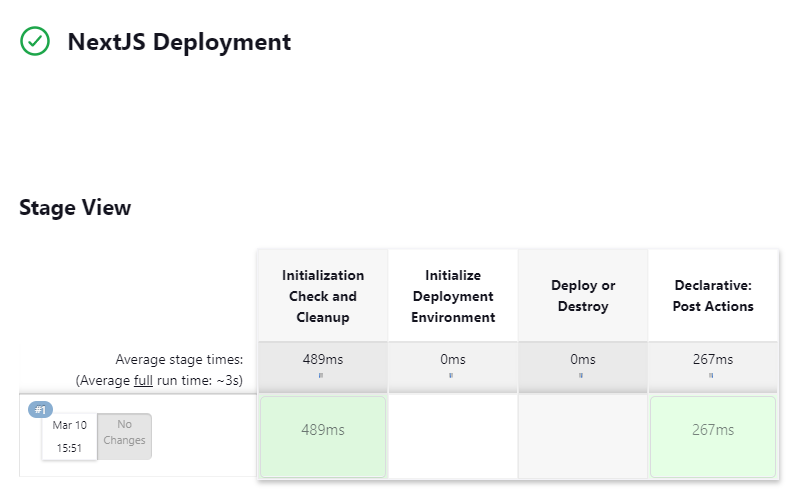Select the Initialization Check and Cleanup column header
804x495 pixels.
pyautogui.click(x=323, y=296)
